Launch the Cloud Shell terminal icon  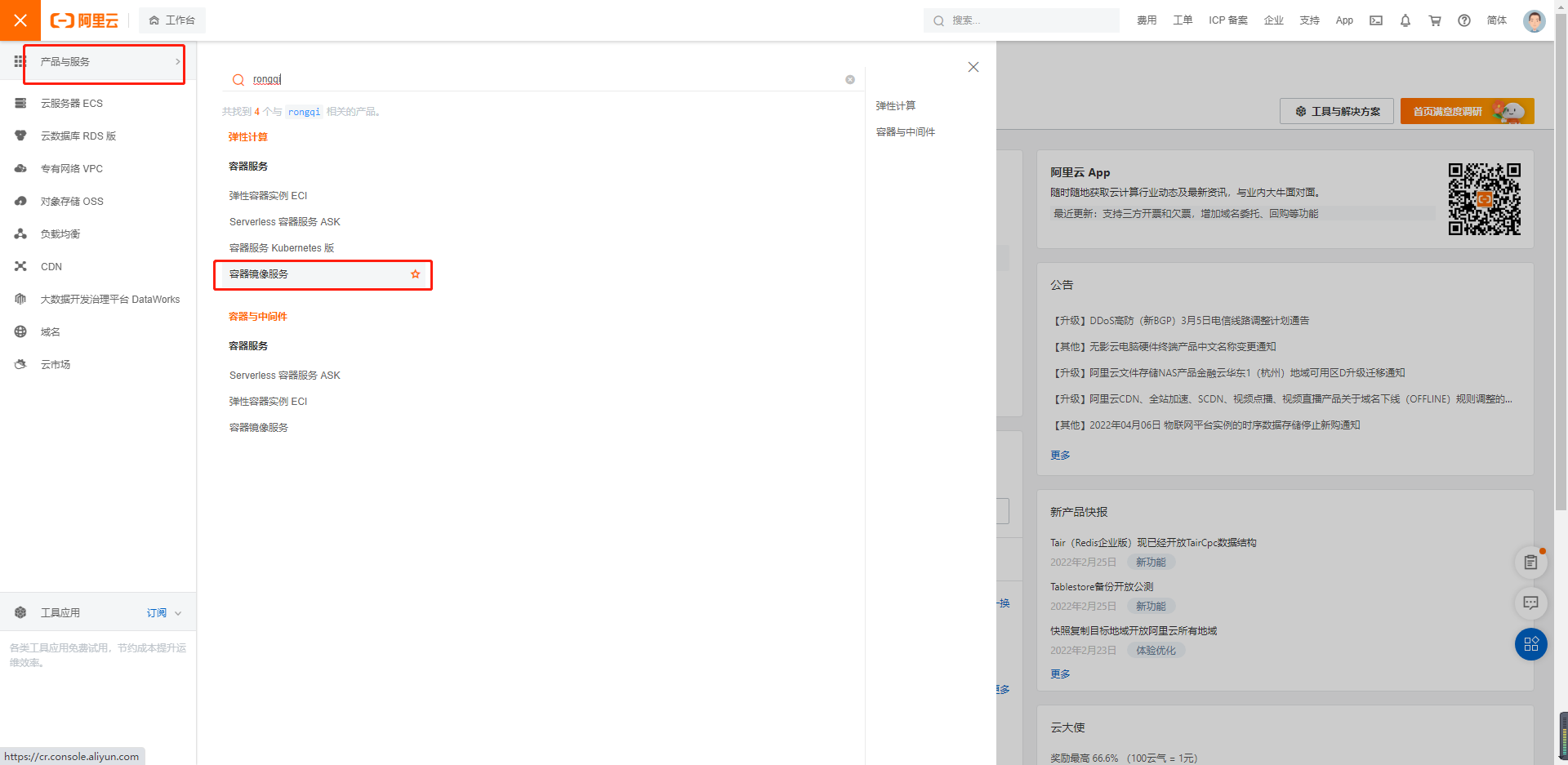1376,20
